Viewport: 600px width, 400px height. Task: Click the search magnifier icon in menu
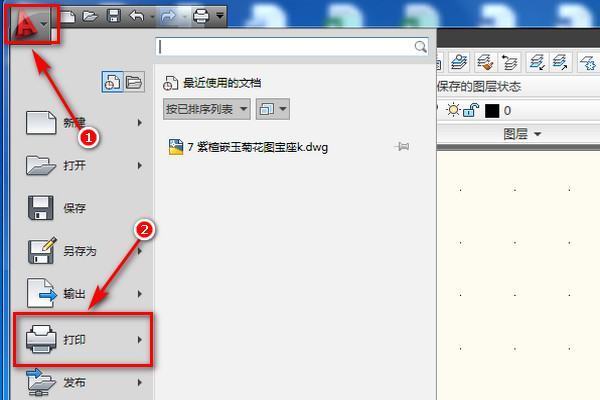[x=421, y=47]
